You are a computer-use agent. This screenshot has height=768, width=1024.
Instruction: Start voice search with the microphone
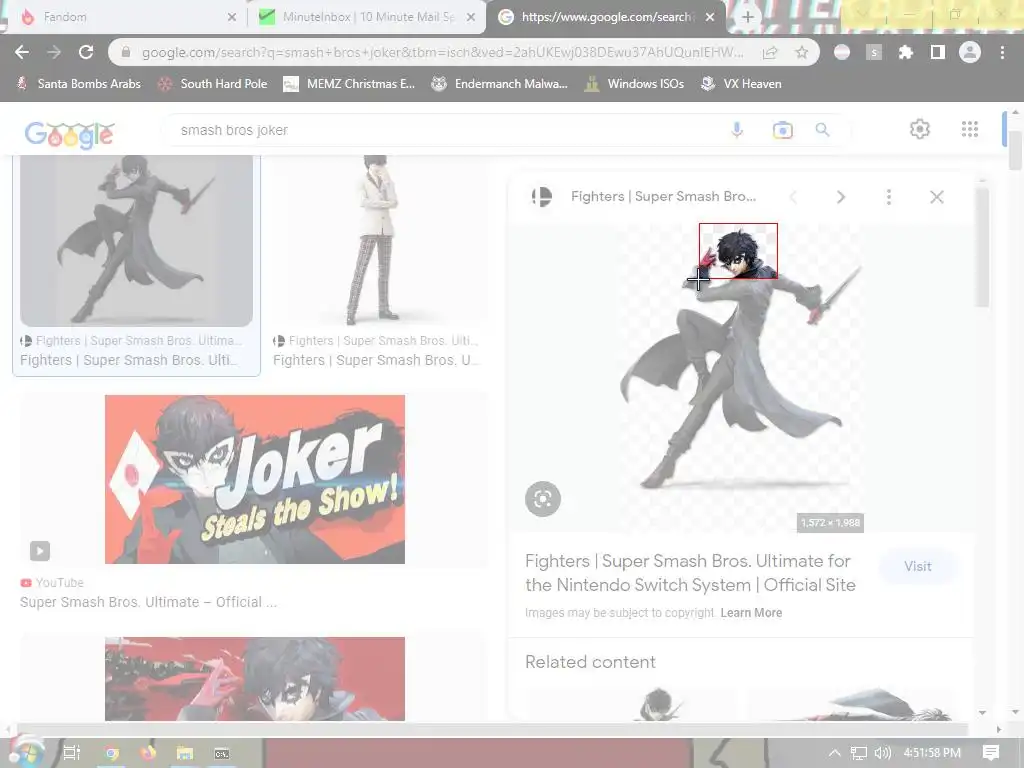[x=737, y=130]
